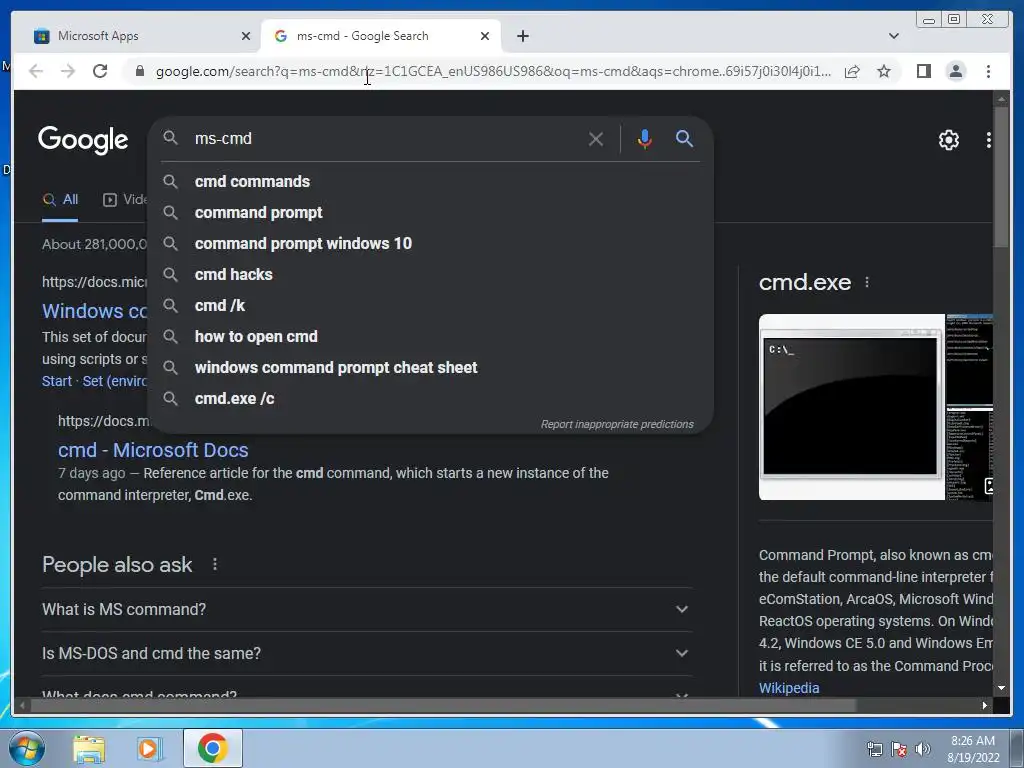Select the ms-cmd Google Search tab
This screenshot has width=1024, height=768.
[x=380, y=36]
